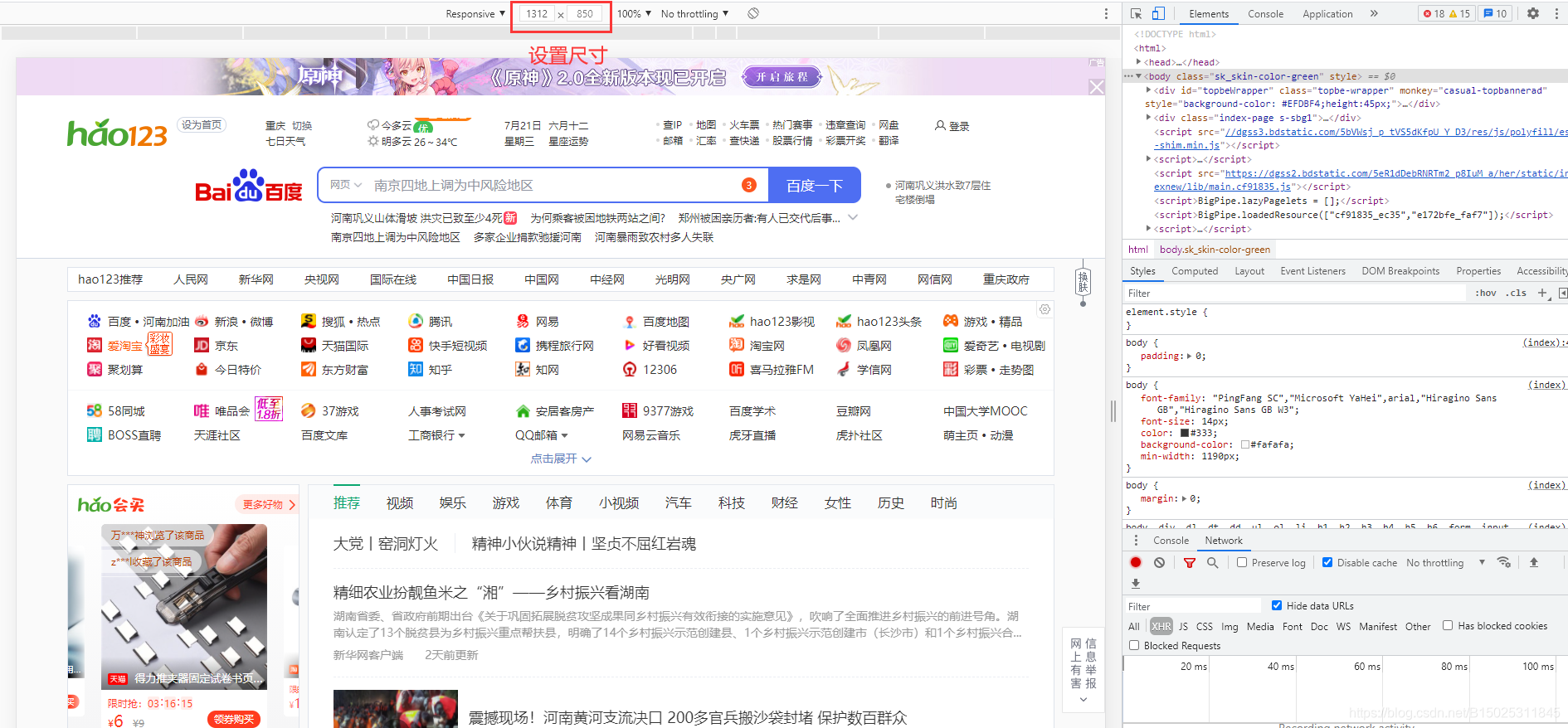Click the 设为首页 button
The image size is (1568, 728).
(202, 125)
